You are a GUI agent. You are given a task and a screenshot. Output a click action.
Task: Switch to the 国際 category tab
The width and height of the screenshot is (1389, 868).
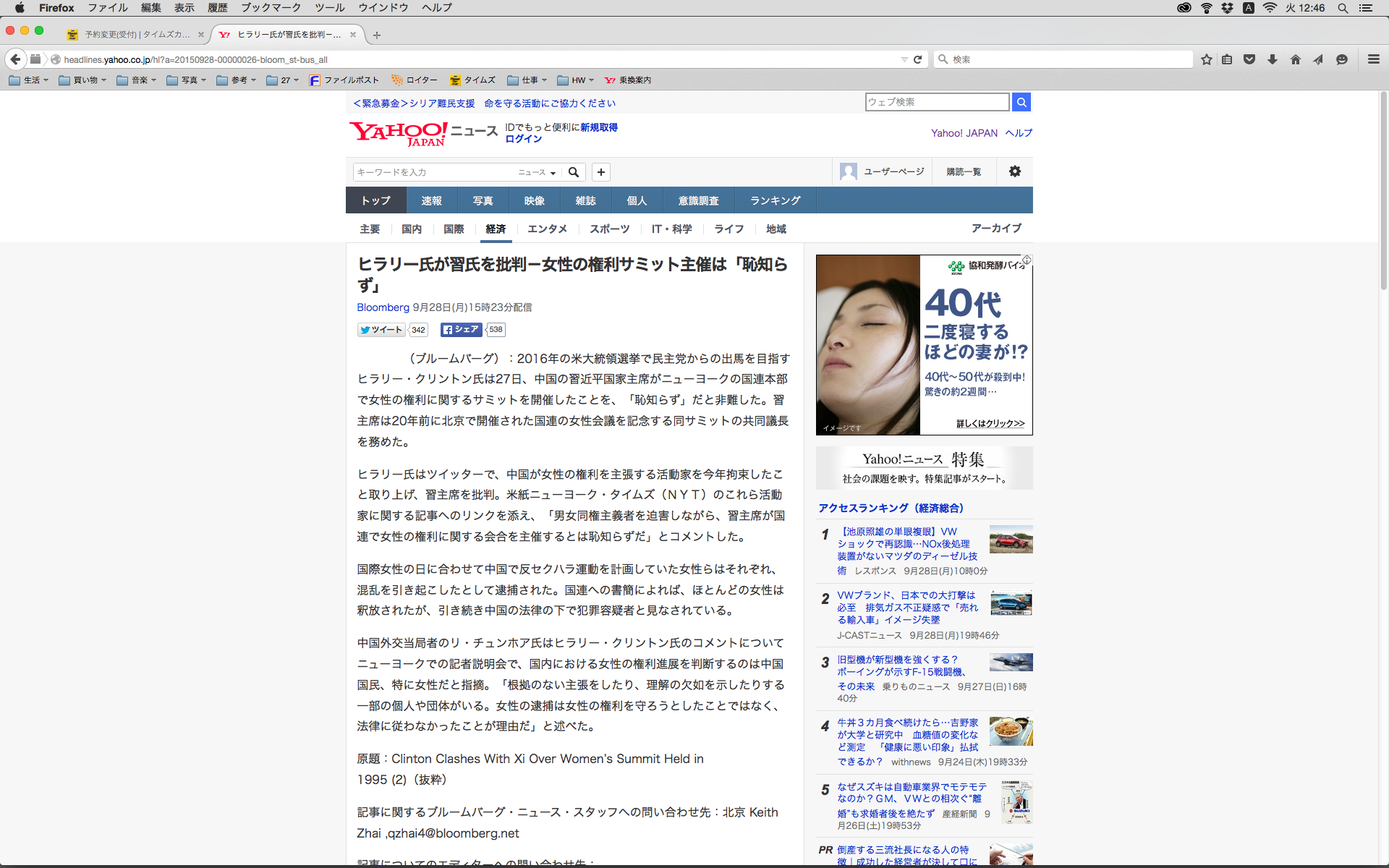454,229
